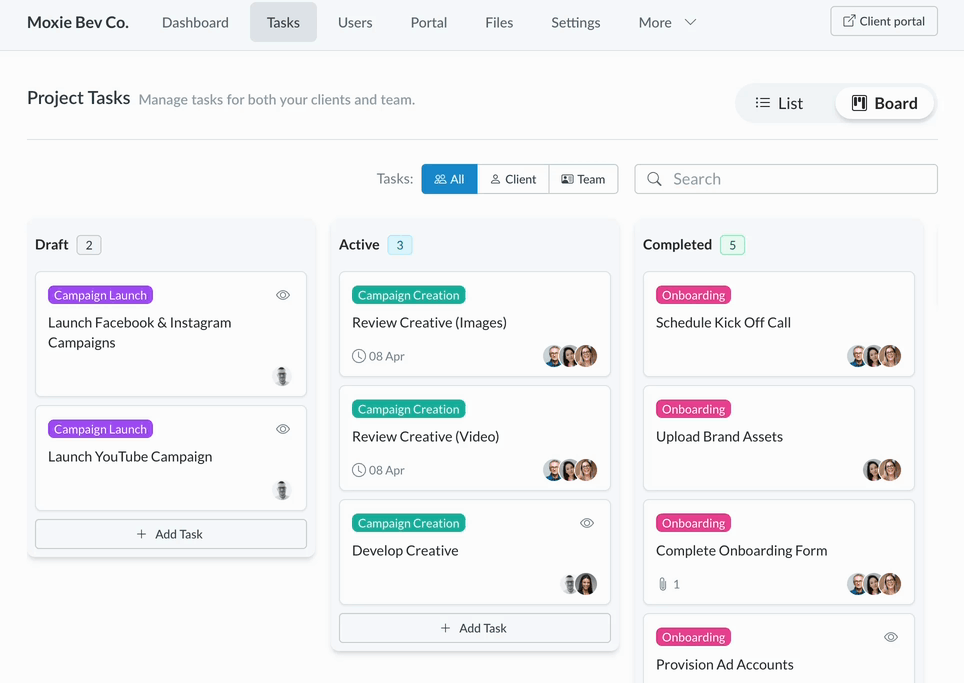Click the avatar group on Schedule Kick Off Call

(874, 356)
